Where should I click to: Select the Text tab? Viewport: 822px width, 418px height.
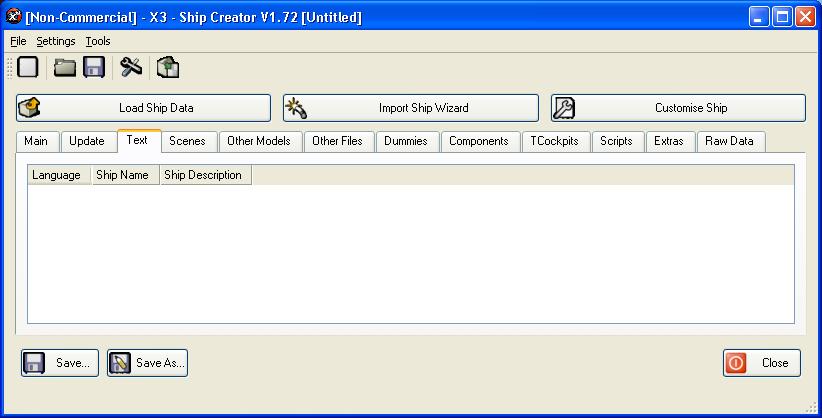coord(137,141)
